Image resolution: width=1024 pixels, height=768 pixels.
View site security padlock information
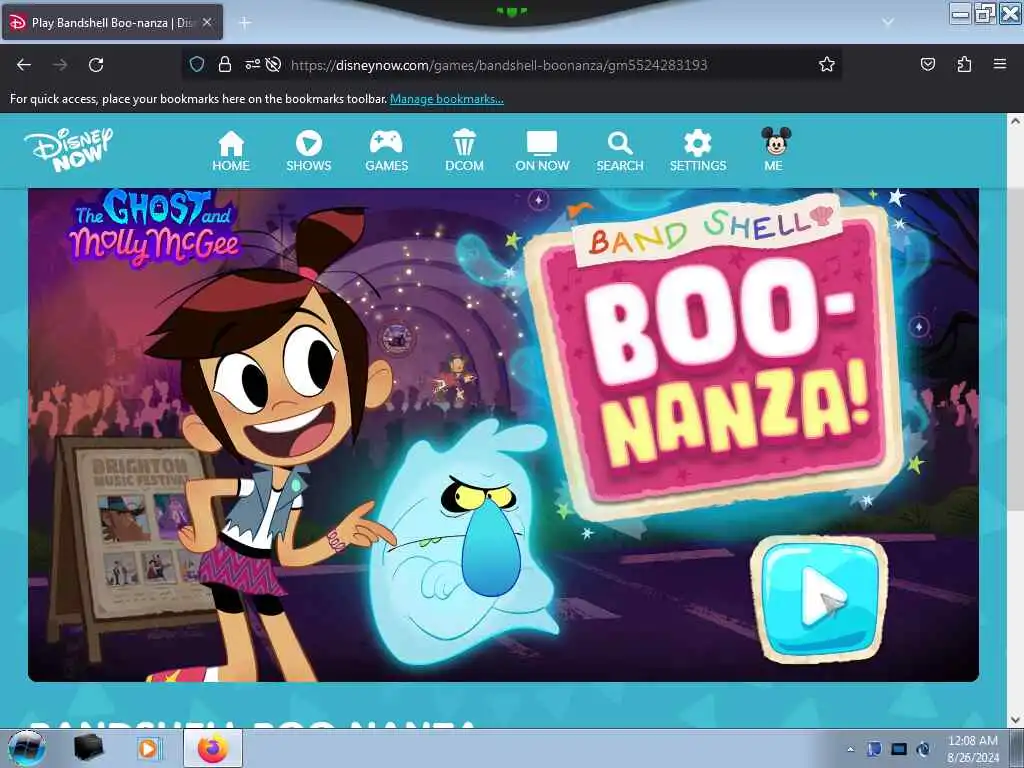[x=225, y=64]
